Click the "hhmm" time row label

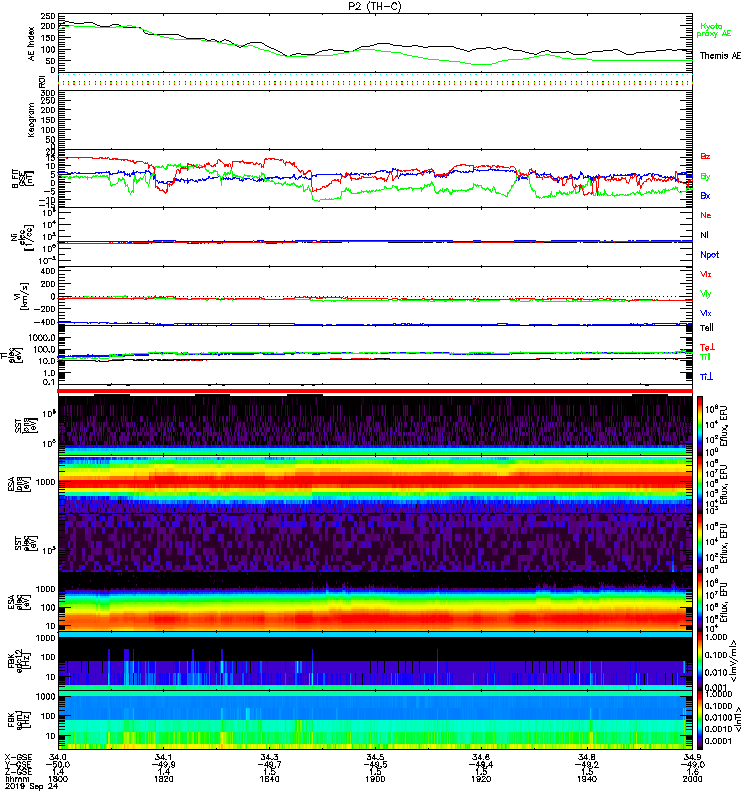pos(15,779)
